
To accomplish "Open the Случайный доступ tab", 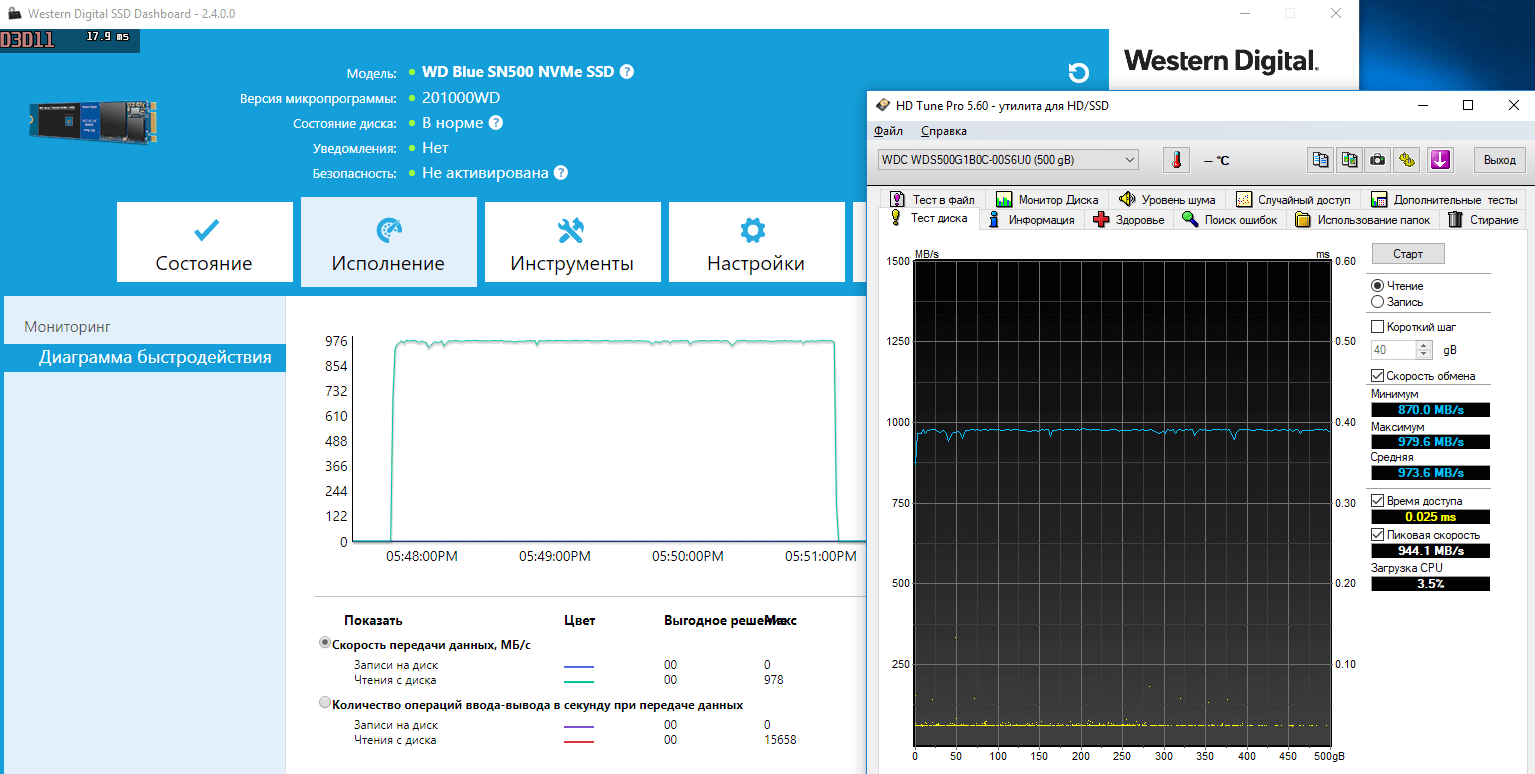I will (1293, 200).
